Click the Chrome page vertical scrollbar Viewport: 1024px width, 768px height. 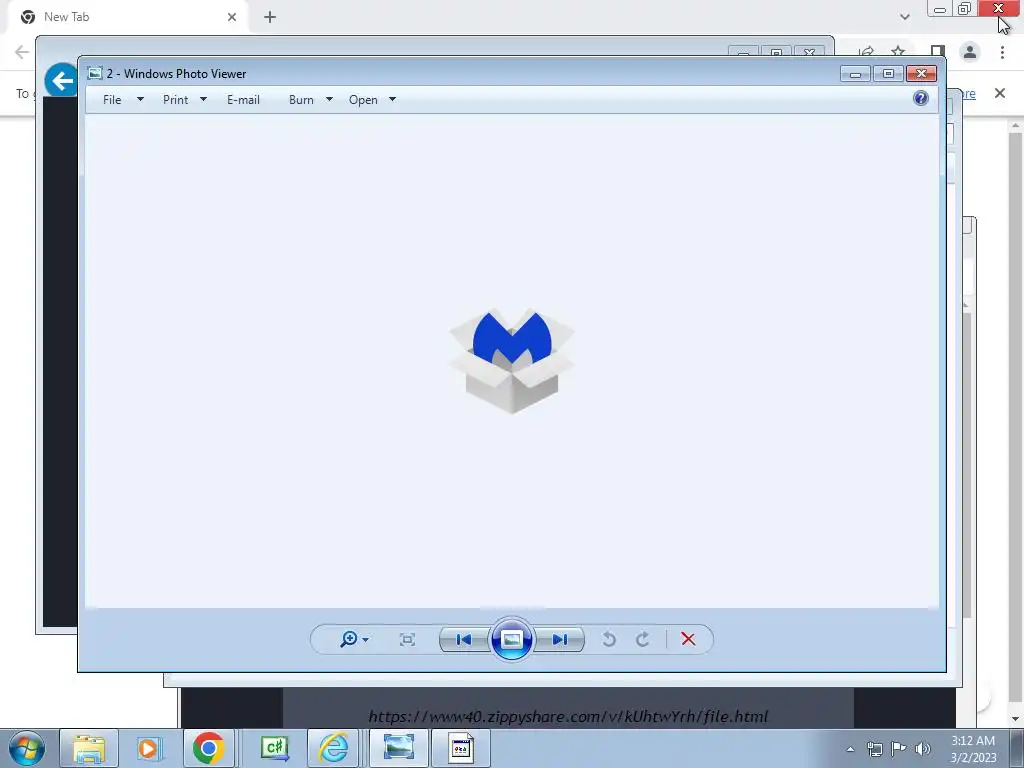click(x=1015, y=418)
